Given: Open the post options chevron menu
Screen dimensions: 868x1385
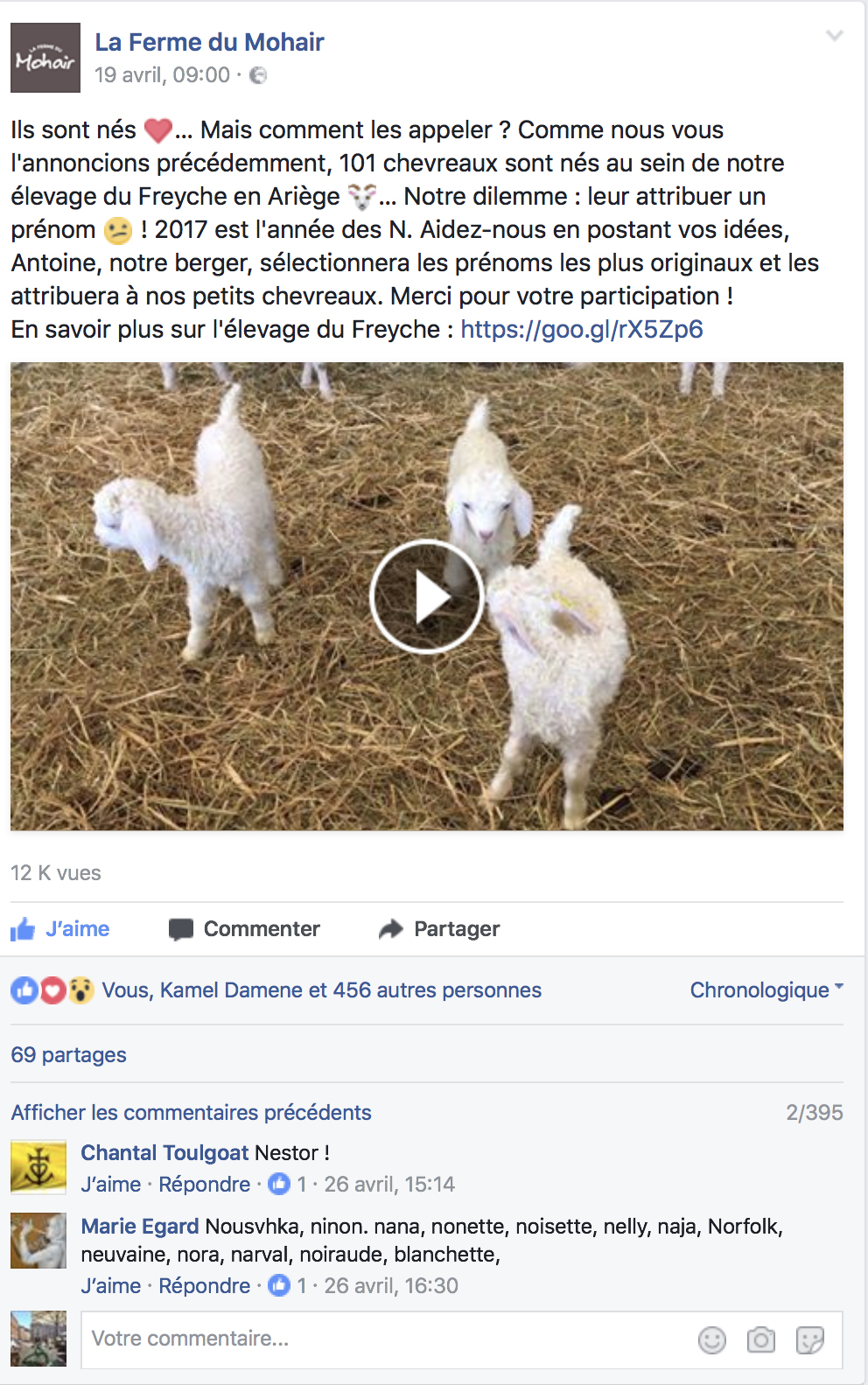Looking at the screenshot, I should (x=835, y=36).
